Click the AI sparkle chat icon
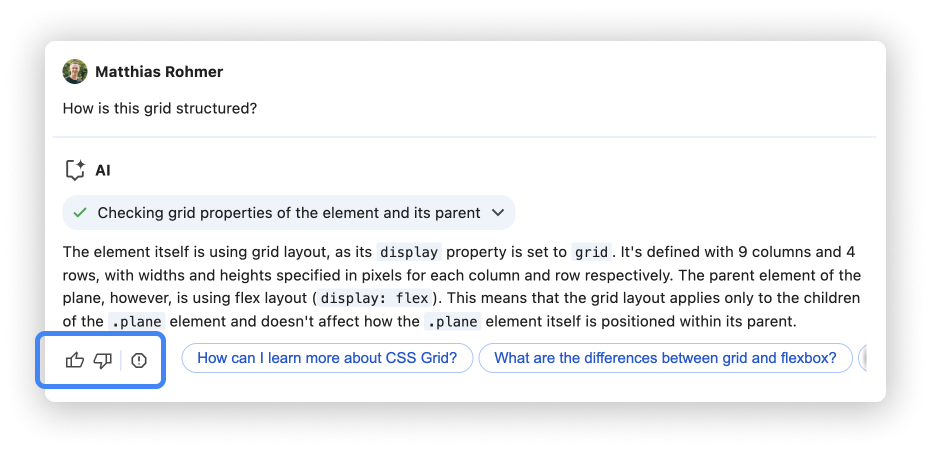The width and height of the screenshot is (931, 451). [x=74, y=171]
